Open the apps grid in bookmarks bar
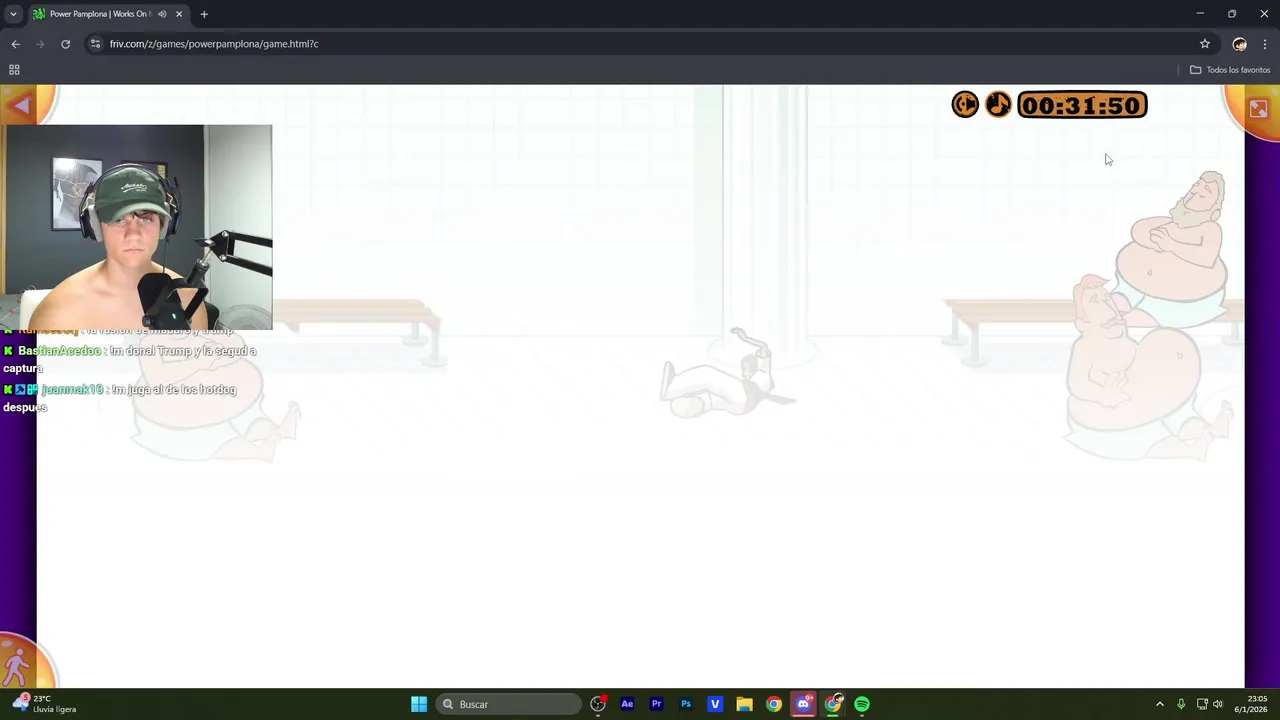1280x720 pixels. click(14, 70)
